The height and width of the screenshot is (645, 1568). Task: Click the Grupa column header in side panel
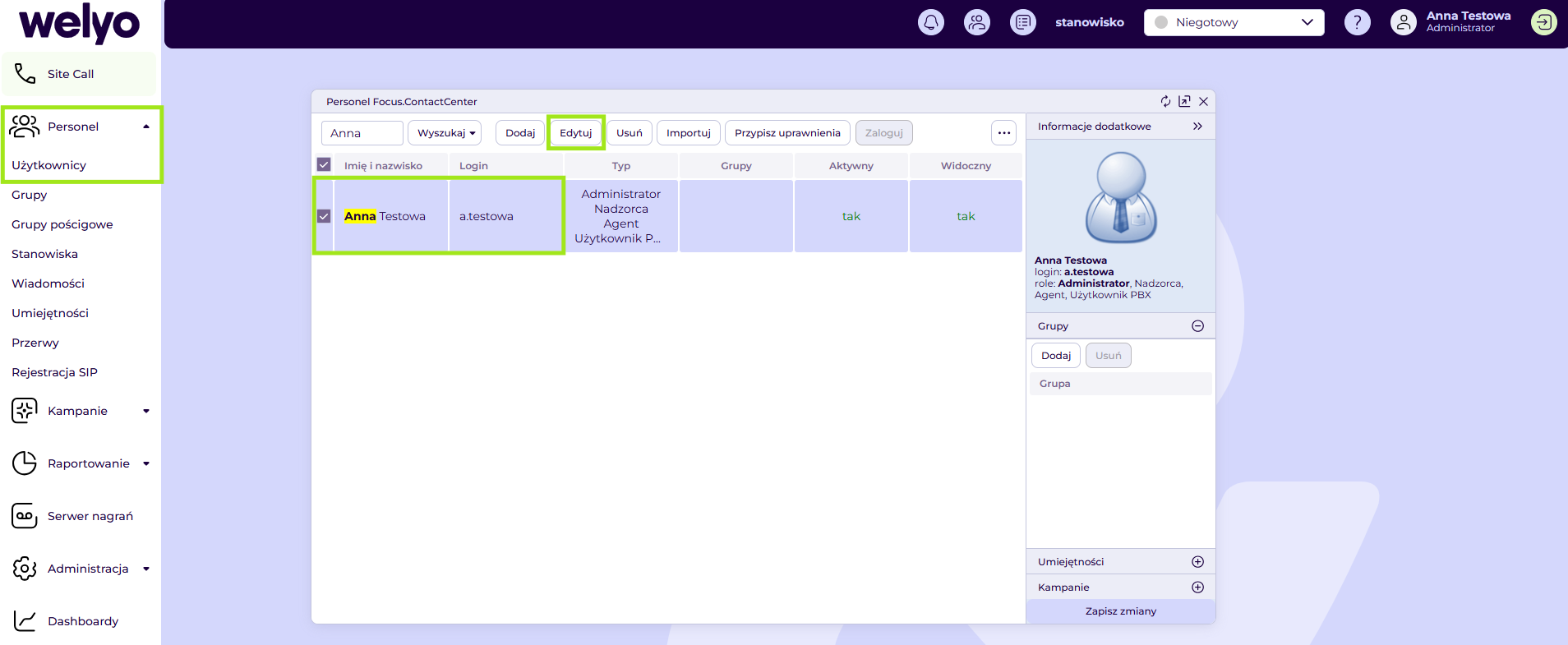tap(1121, 384)
